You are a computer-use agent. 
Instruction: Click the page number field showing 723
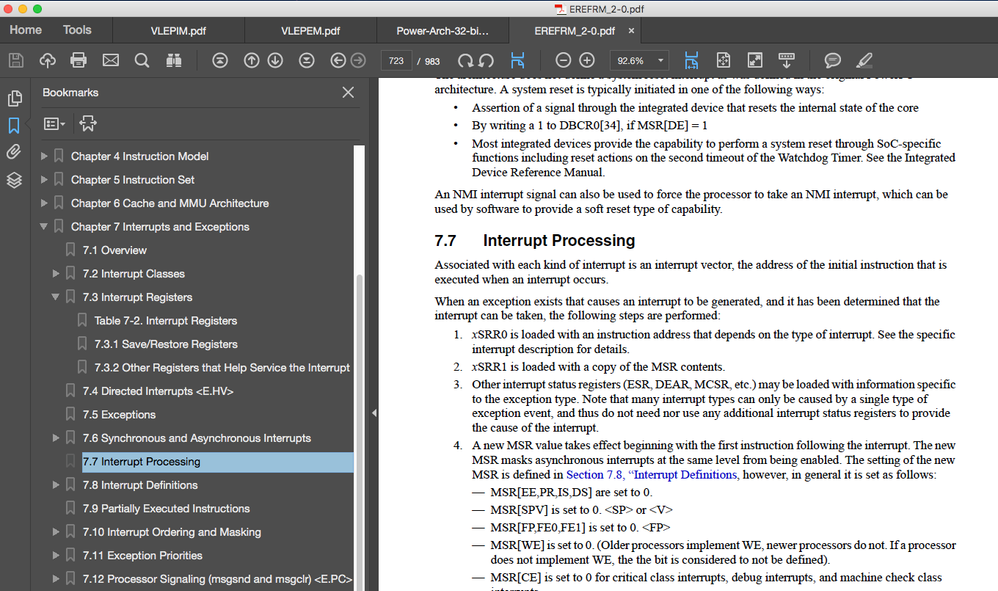tap(396, 60)
